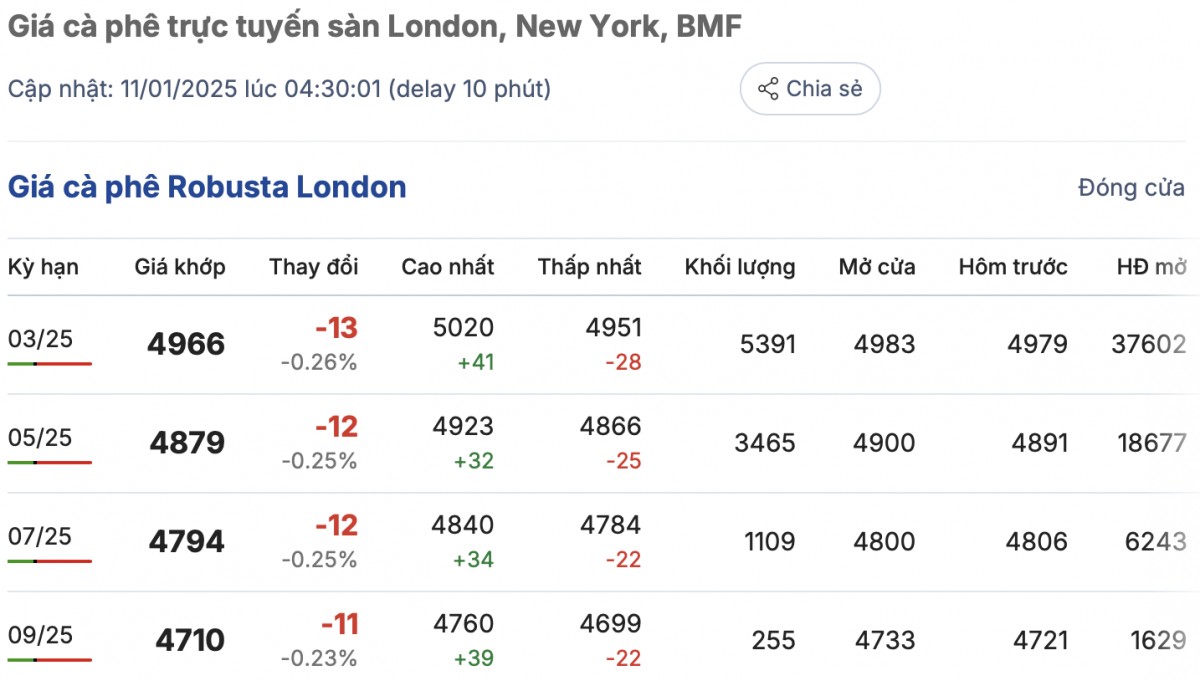This screenshot has width=1200, height=681.
Task: Select the 07/25 contract term
Action: tap(41, 537)
